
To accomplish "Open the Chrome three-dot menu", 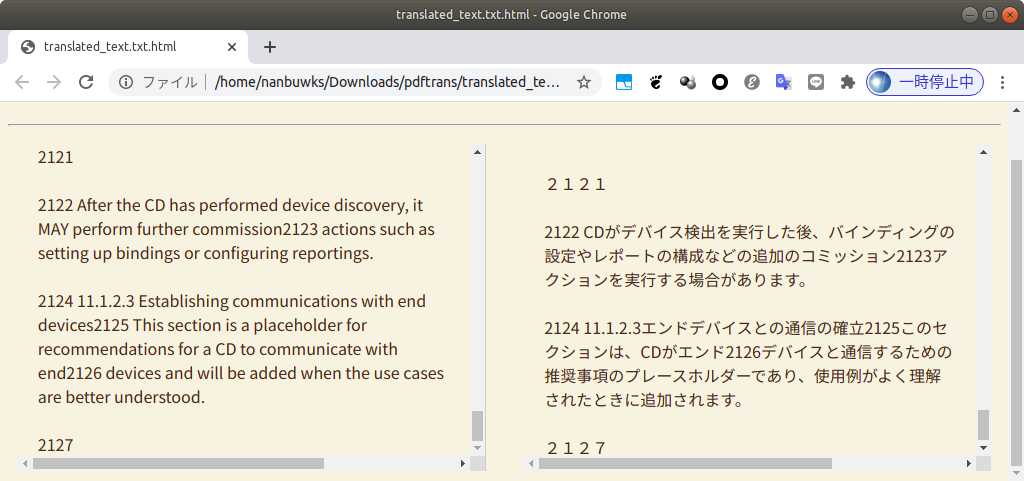I will point(1002,82).
